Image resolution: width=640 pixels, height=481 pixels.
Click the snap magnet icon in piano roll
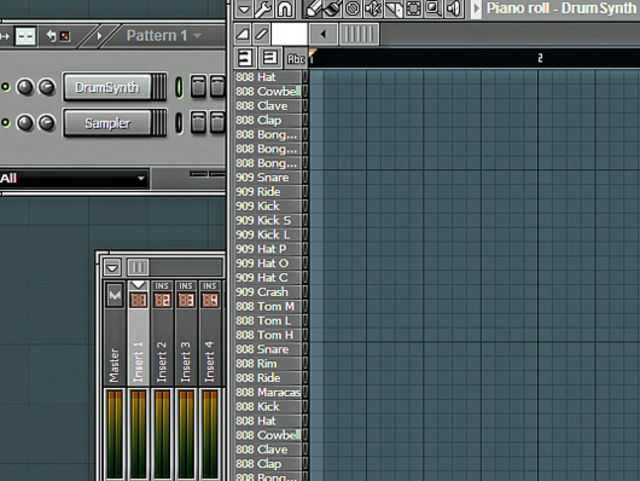[284, 9]
